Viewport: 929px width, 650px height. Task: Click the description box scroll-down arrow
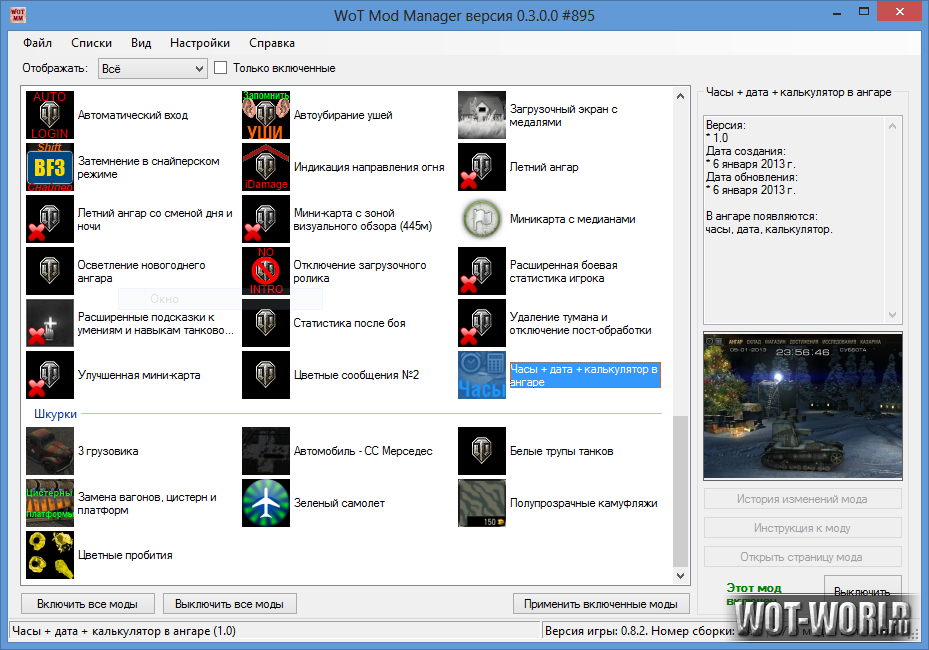[x=893, y=315]
